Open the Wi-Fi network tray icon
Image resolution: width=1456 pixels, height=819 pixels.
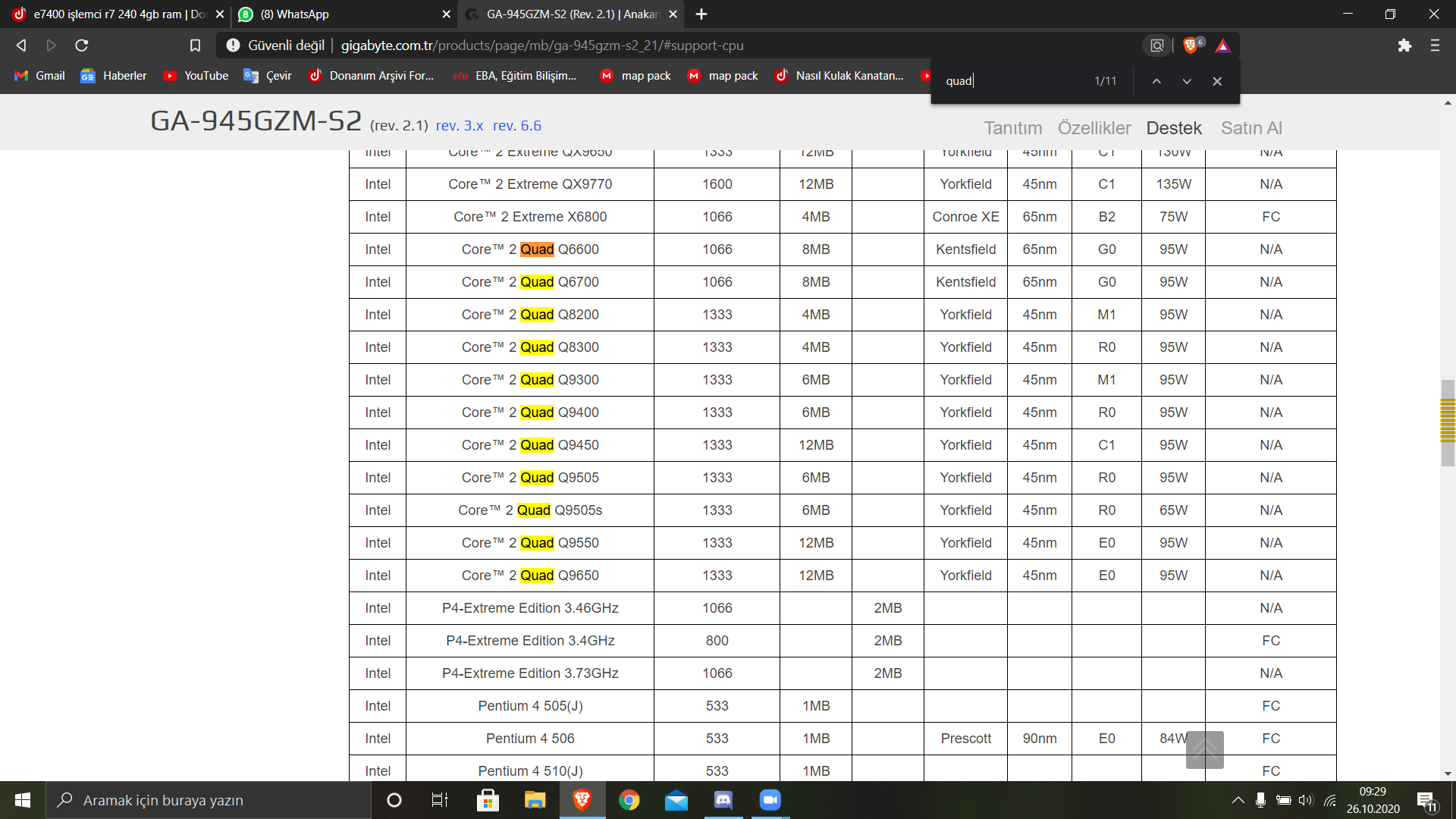click(1330, 800)
